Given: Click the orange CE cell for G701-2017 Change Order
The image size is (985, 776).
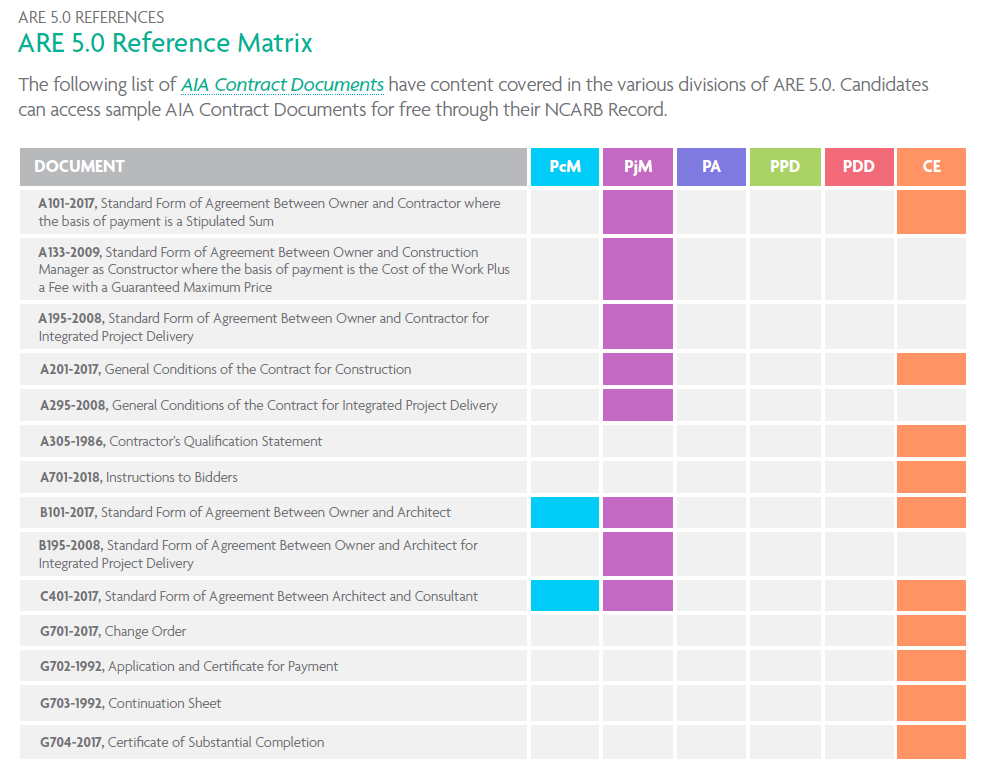Looking at the screenshot, I should tap(931, 630).
